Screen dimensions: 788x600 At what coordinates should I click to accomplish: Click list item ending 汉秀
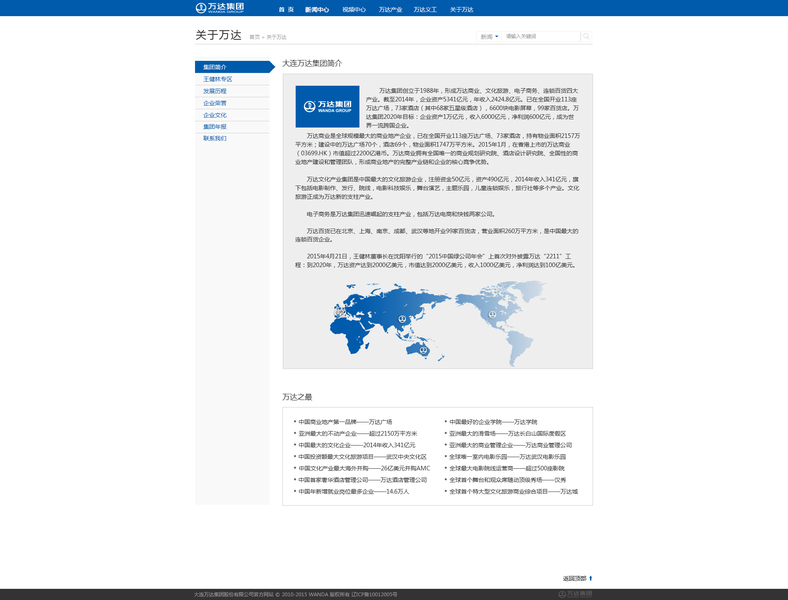pos(508,480)
